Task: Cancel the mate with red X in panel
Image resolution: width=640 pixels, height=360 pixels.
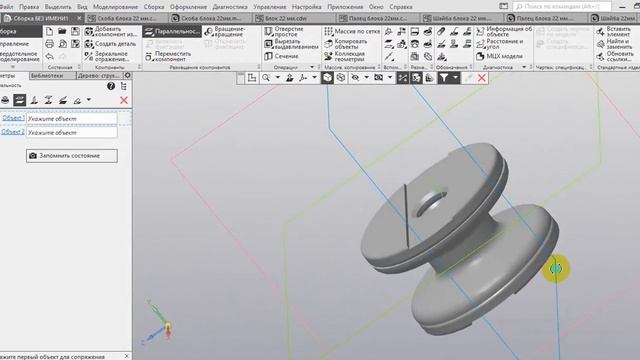Action: (124, 100)
